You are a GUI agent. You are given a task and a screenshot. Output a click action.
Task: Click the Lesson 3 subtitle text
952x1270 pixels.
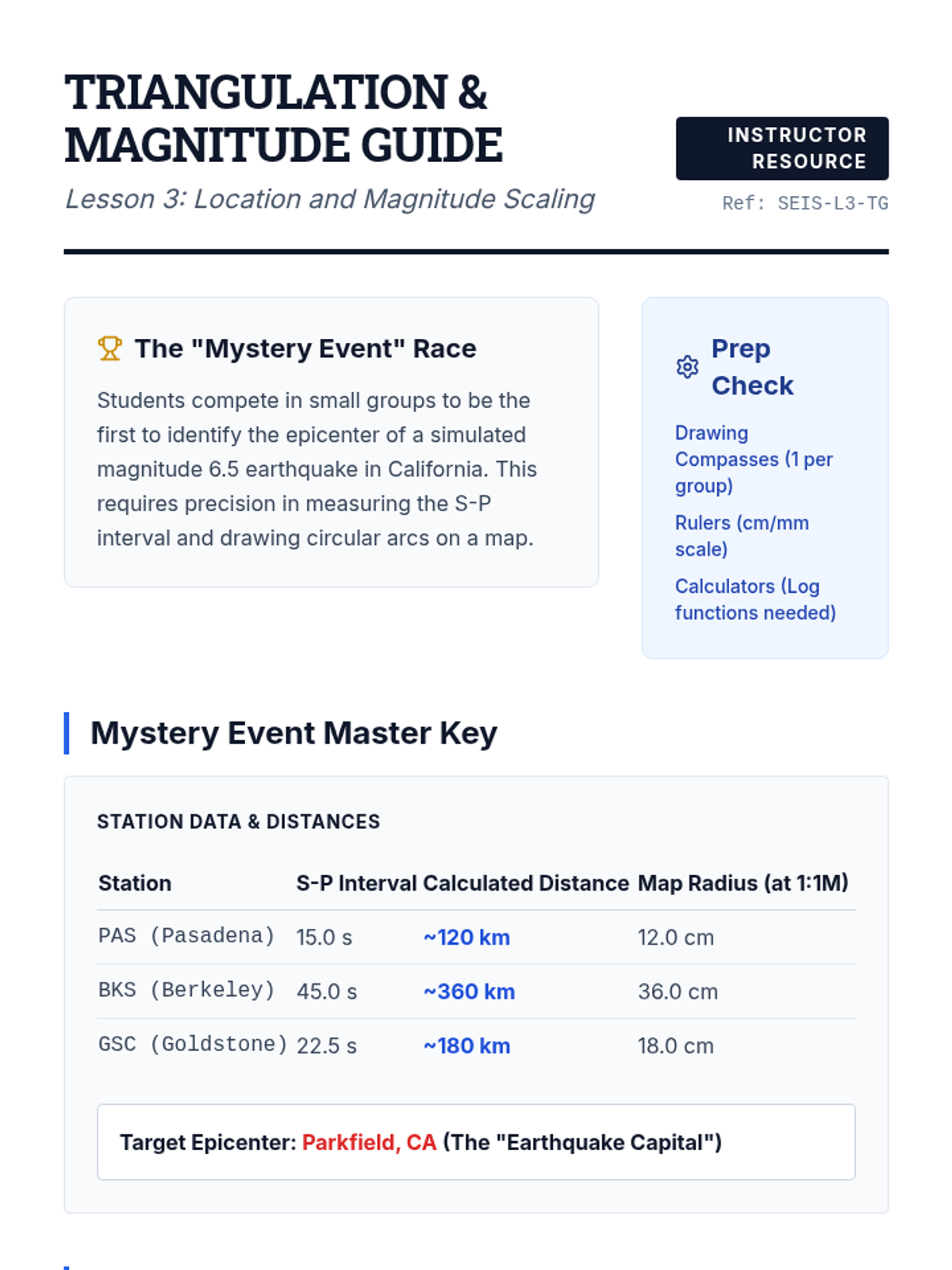(329, 199)
